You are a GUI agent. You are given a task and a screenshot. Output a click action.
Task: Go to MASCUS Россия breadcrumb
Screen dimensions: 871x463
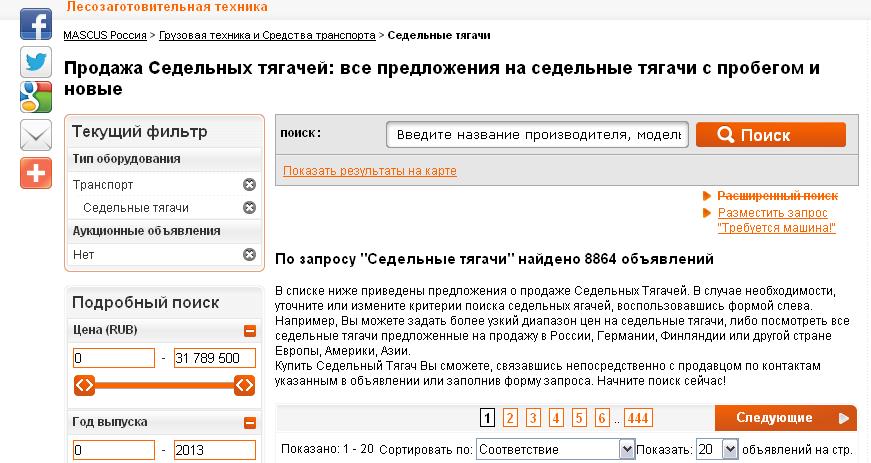[105, 35]
